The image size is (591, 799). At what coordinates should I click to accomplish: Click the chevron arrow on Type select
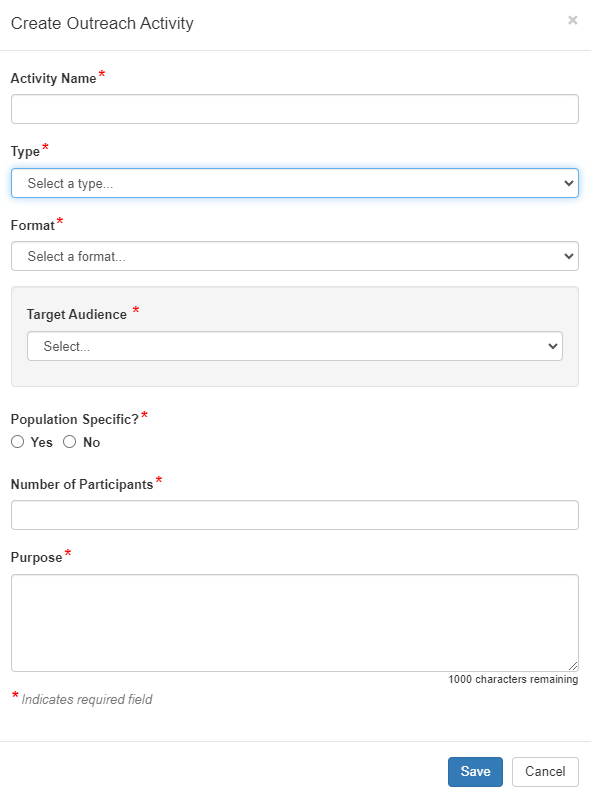(x=569, y=183)
